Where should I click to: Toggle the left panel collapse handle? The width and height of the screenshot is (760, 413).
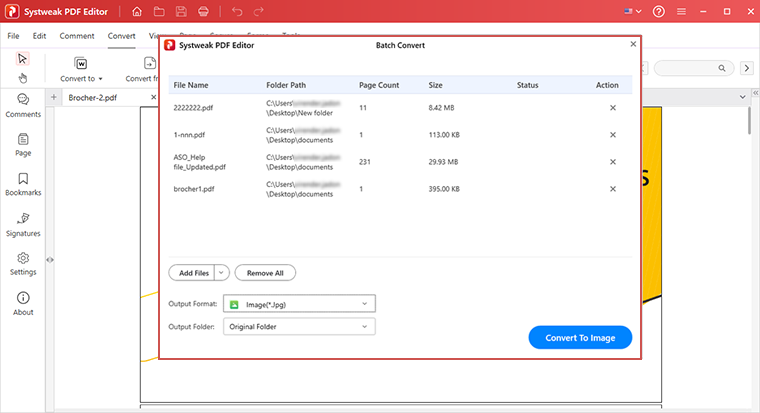[x=50, y=260]
